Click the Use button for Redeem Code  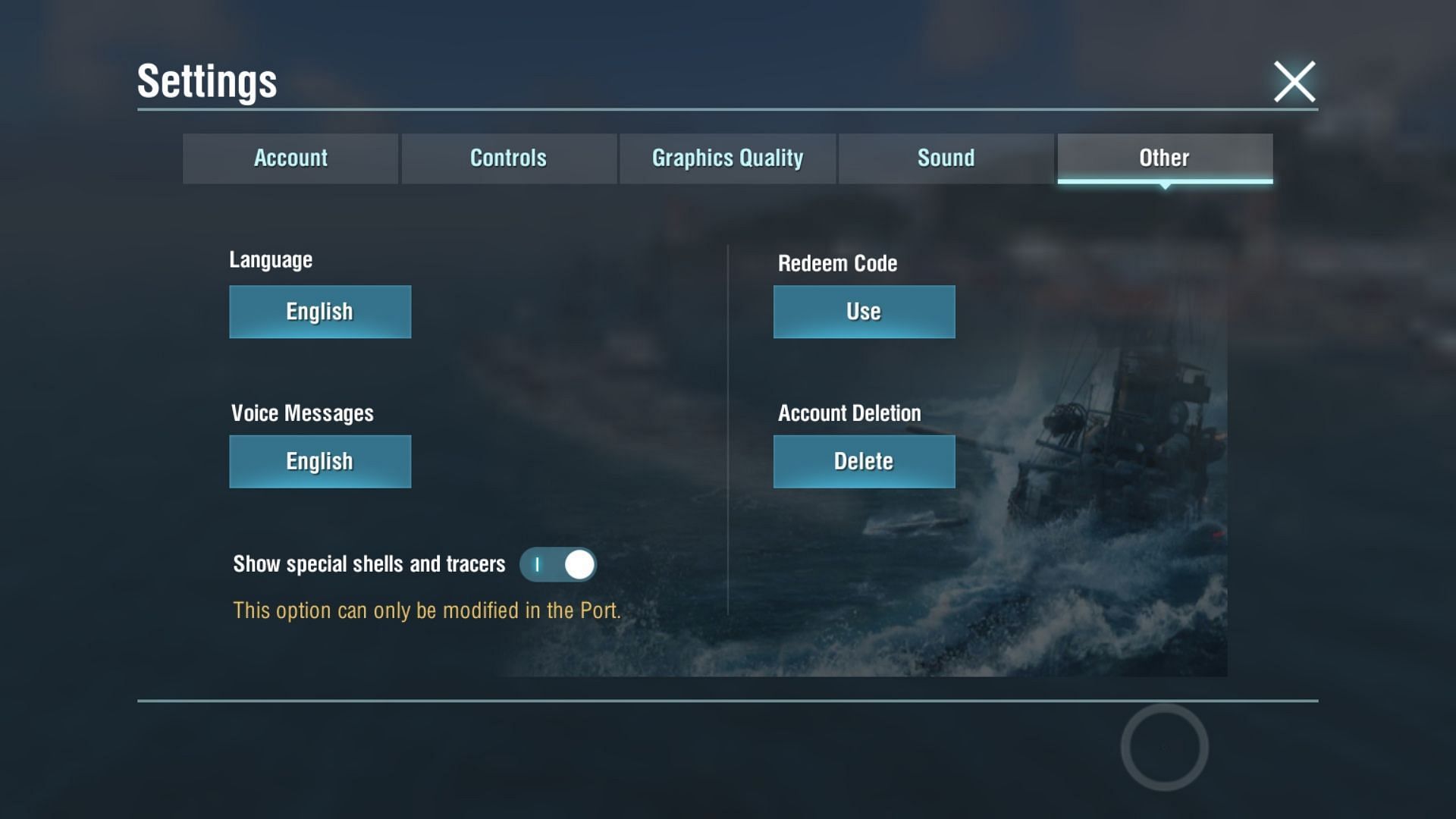click(x=863, y=311)
